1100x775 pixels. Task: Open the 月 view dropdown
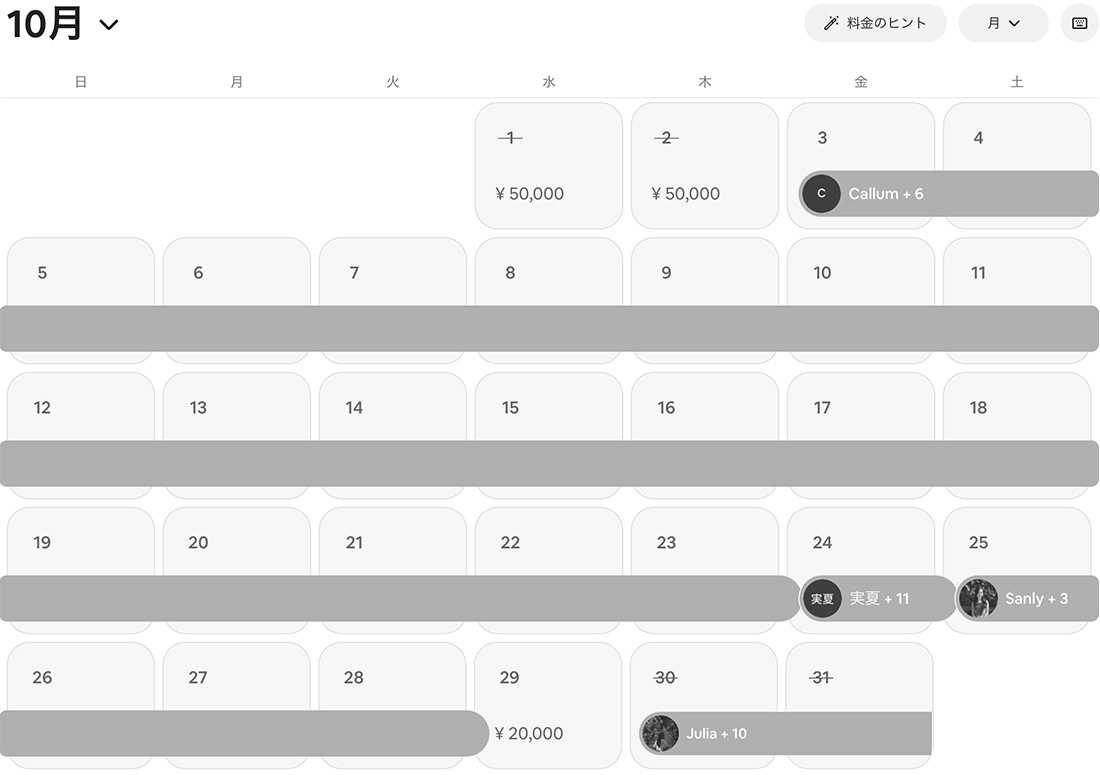(x=1003, y=23)
